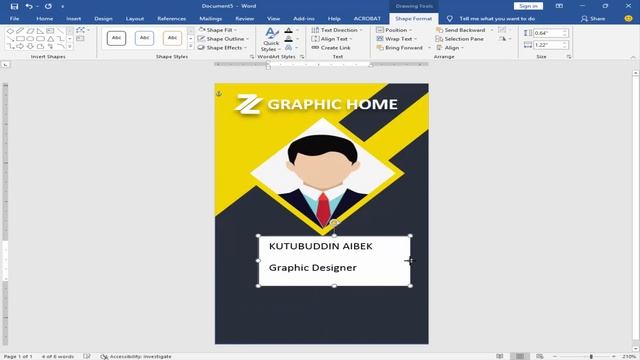Click the anchor icon on the page
The width and height of the screenshot is (640, 360).
coord(219,93)
